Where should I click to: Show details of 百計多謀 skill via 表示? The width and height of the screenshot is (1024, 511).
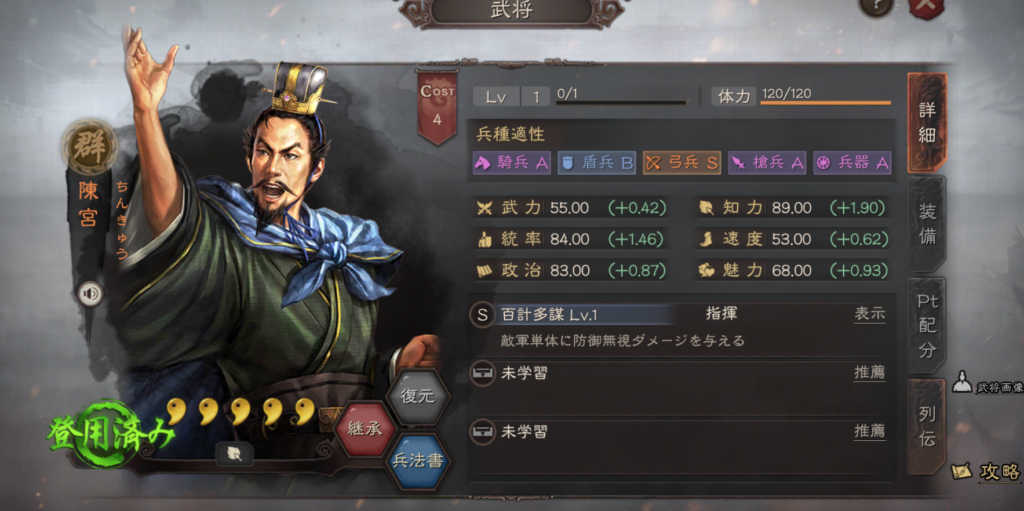870,314
